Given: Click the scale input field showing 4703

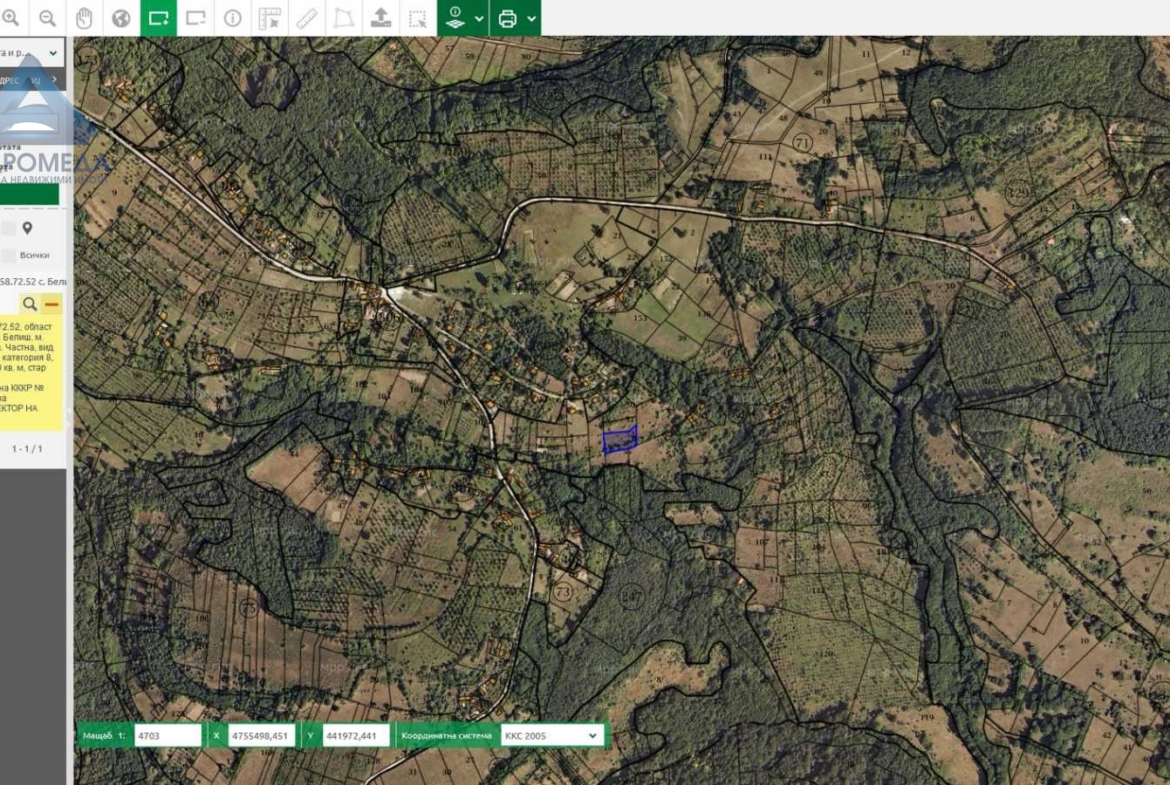Looking at the screenshot, I should pos(167,735).
